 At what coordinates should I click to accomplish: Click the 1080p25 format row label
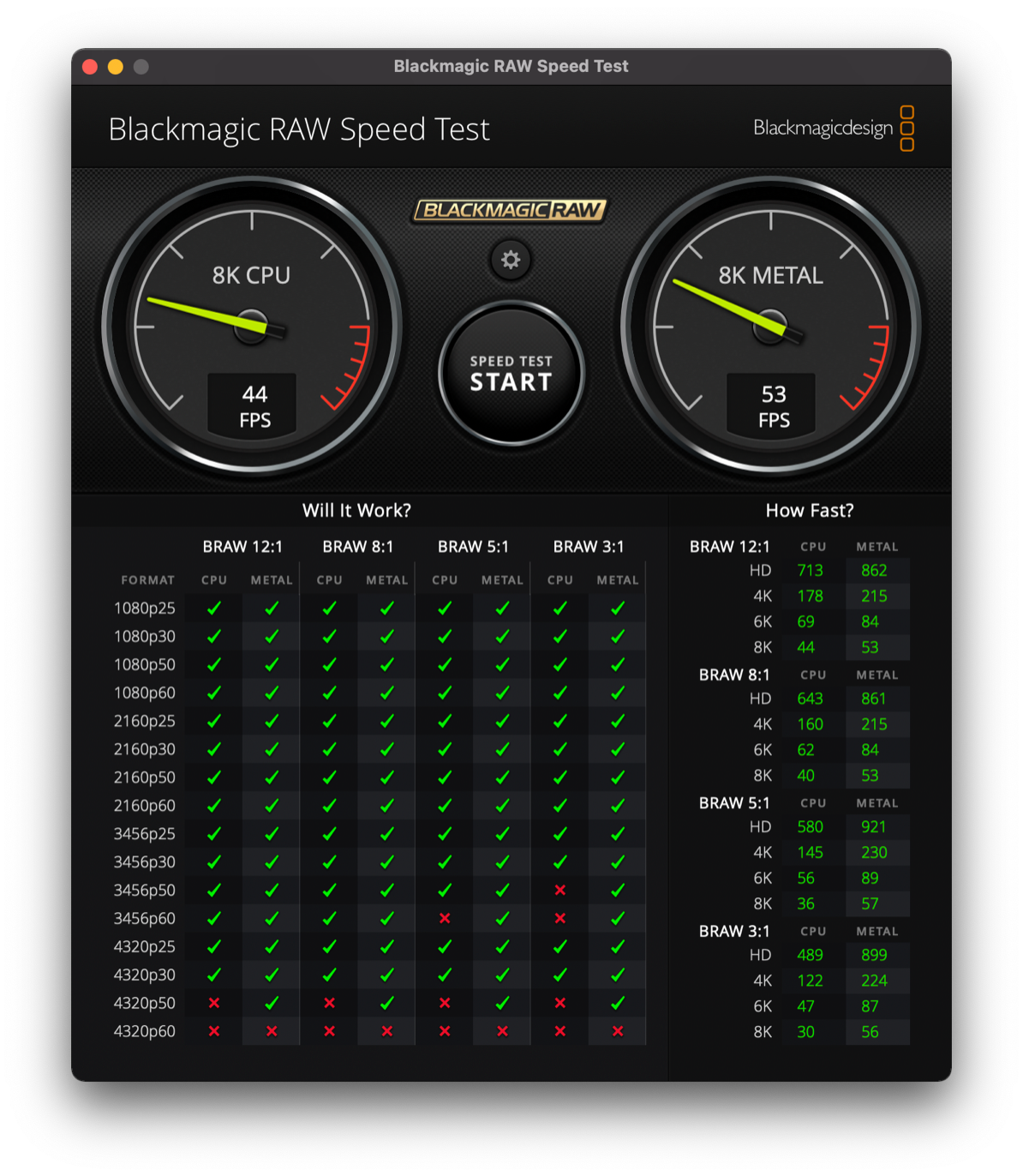[144, 609]
